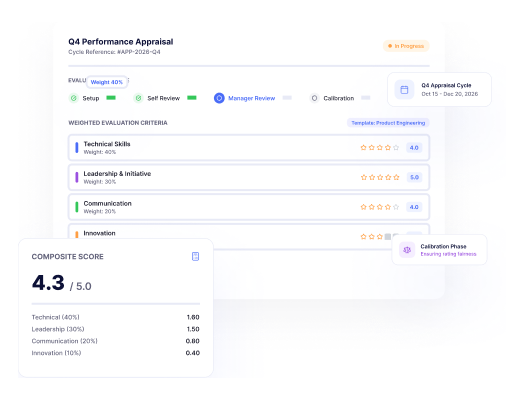Click the Leadership & Initiative row title
Screen dimensions: 524x400
coord(117,174)
